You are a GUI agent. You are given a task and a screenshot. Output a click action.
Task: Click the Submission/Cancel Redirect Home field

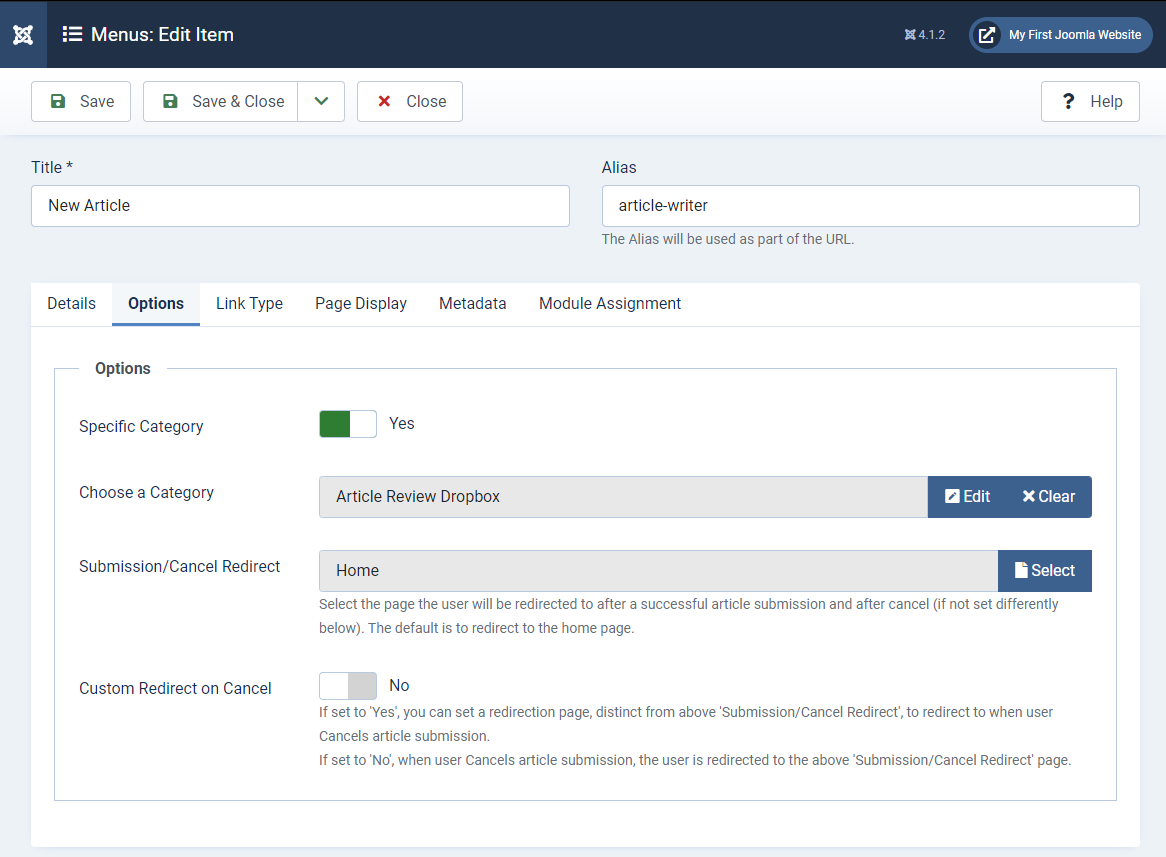click(658, 571)
